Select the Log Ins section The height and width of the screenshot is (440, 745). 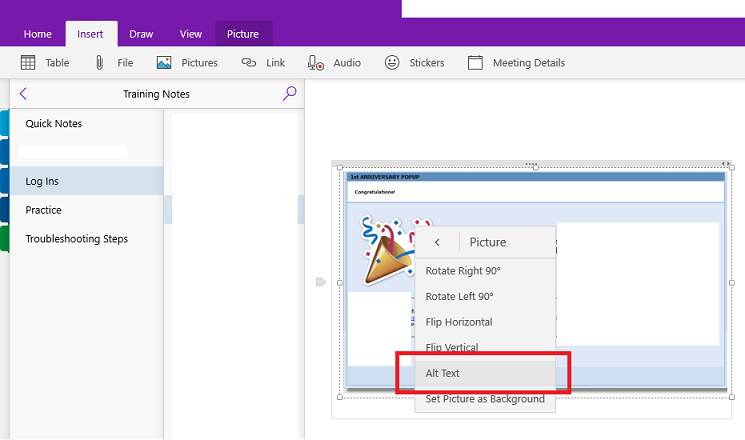coord(86,181)
